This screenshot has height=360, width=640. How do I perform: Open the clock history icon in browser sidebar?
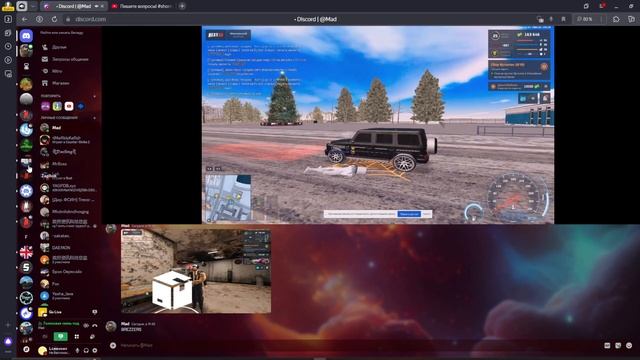tap(8, 47)
